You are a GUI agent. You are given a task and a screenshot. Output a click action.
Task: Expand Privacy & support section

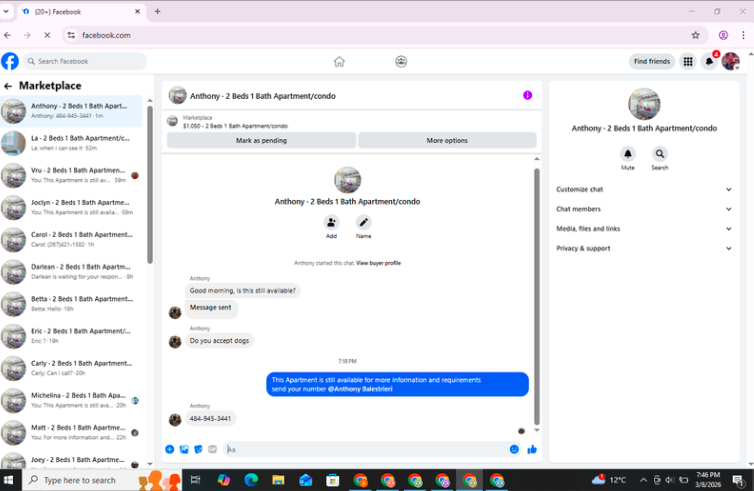[644, 249]
